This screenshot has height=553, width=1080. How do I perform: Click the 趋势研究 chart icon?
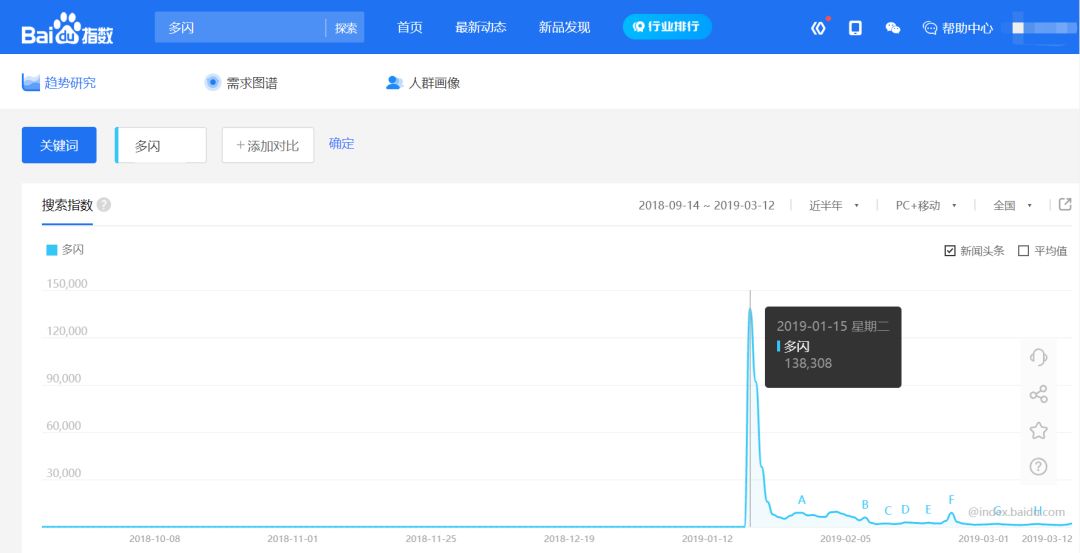click(31, 83)
